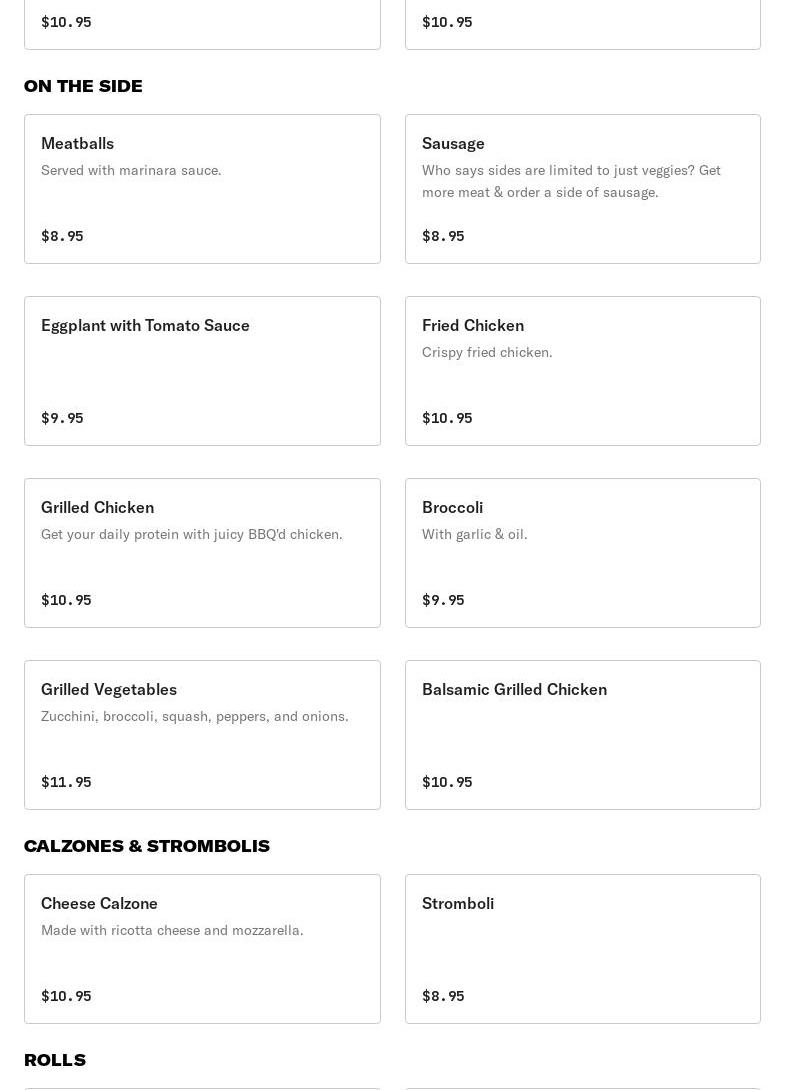Open the Grilled Chicken item card

pos(202,553)
